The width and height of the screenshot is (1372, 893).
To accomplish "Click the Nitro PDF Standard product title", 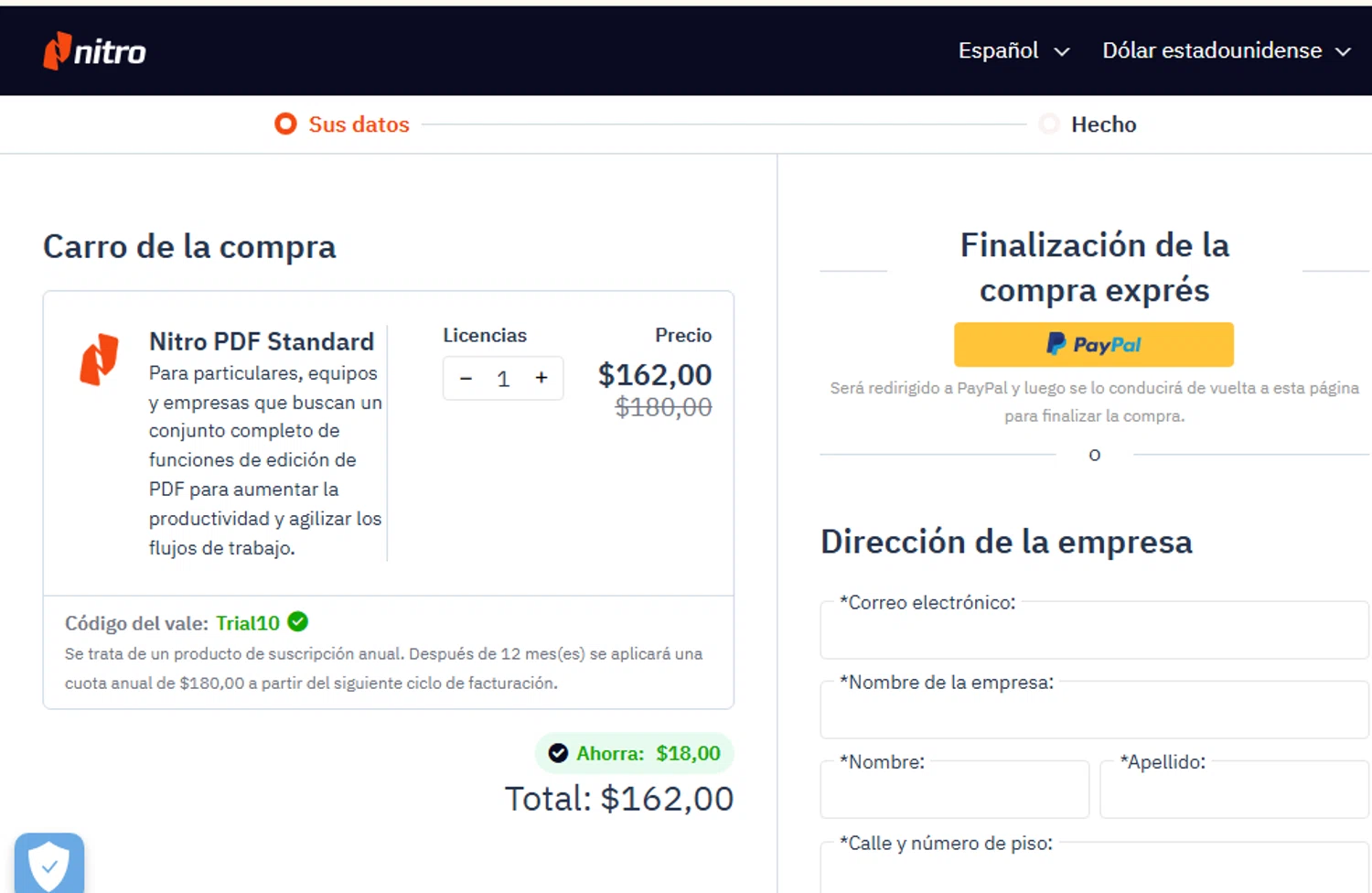I will point(262,342).
